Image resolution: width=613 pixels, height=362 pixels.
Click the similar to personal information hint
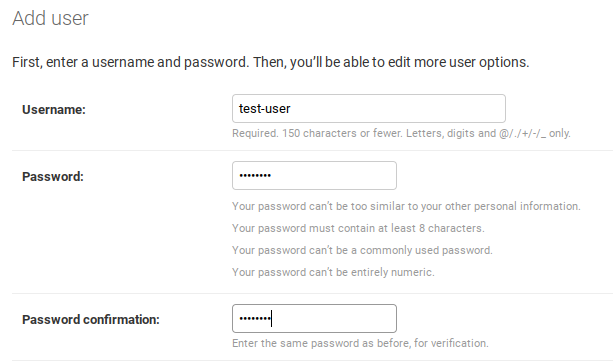pos(406,206)
